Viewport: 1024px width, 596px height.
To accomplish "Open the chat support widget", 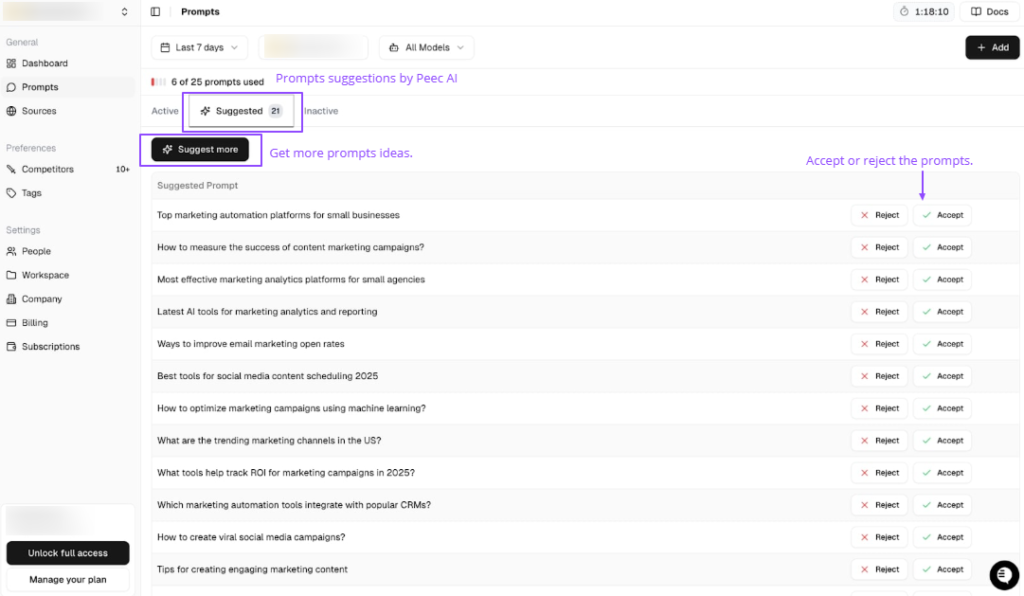I will [1003, 575].
